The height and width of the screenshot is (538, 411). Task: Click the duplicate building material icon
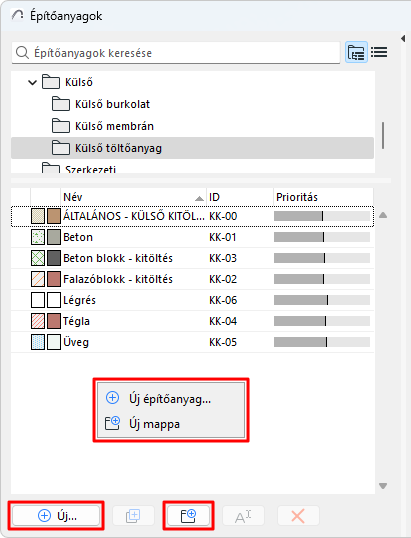[x=133, y=516]
